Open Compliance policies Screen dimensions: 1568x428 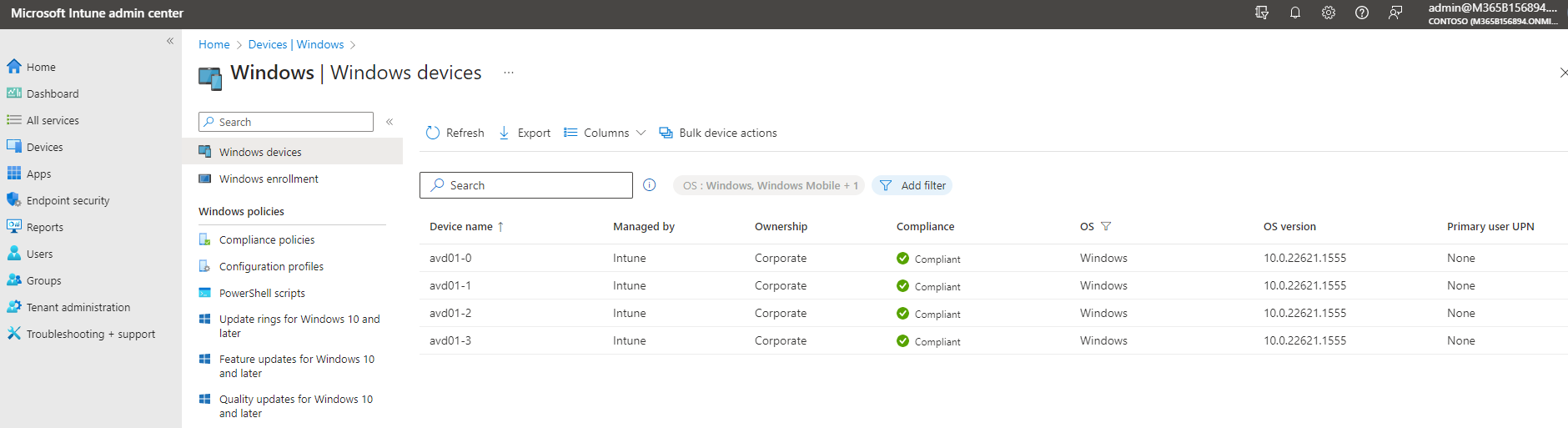[267, 239]
